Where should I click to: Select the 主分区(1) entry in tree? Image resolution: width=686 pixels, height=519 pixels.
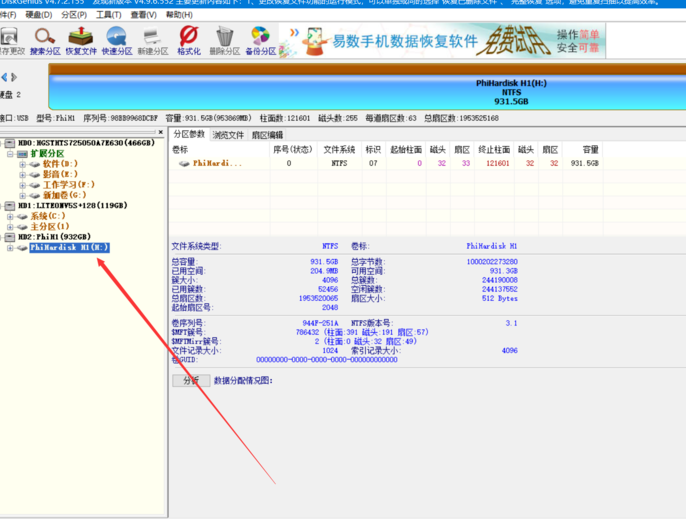(x=49, y=227)
